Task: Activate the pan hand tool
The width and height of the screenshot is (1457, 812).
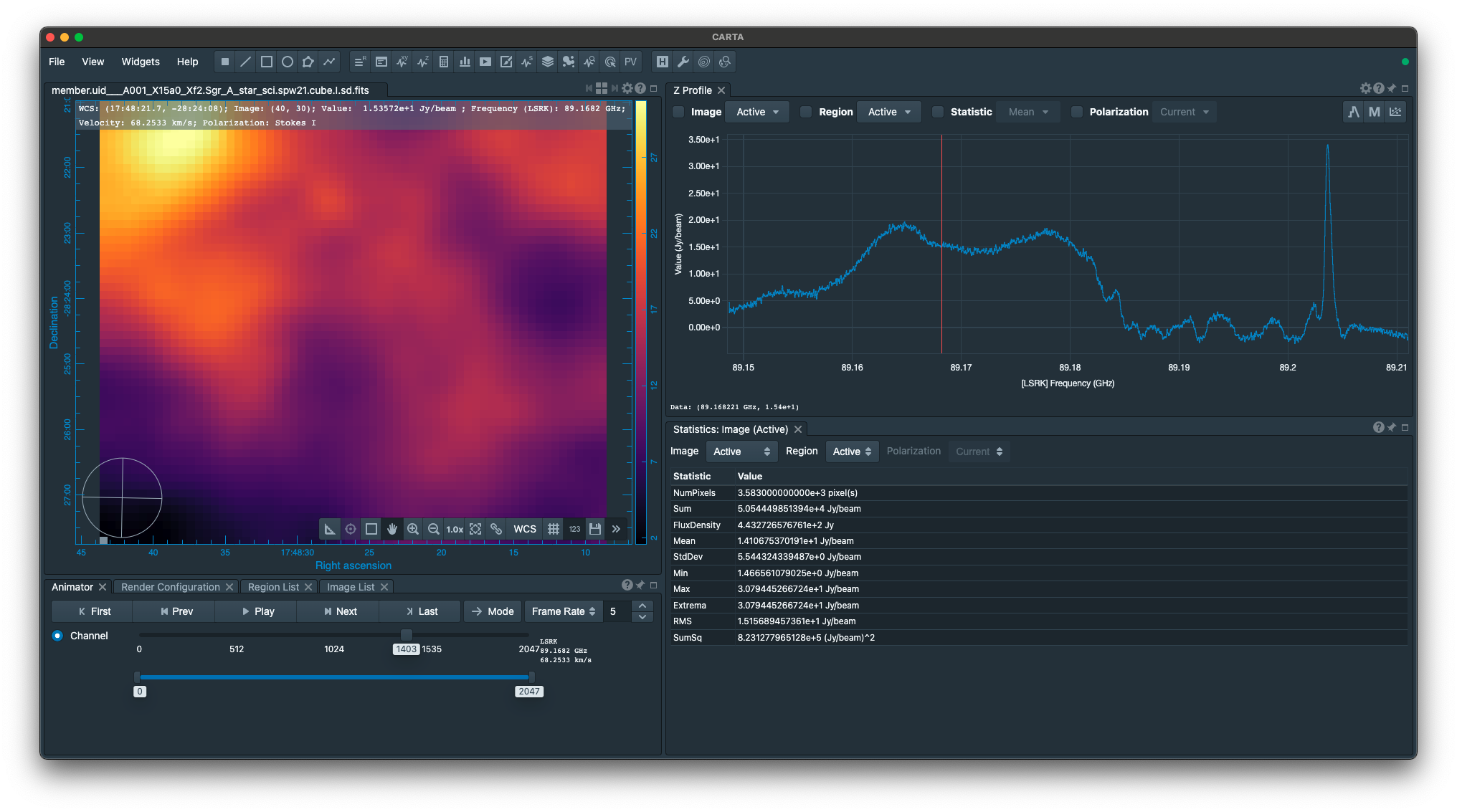Action: pos(392,529)
